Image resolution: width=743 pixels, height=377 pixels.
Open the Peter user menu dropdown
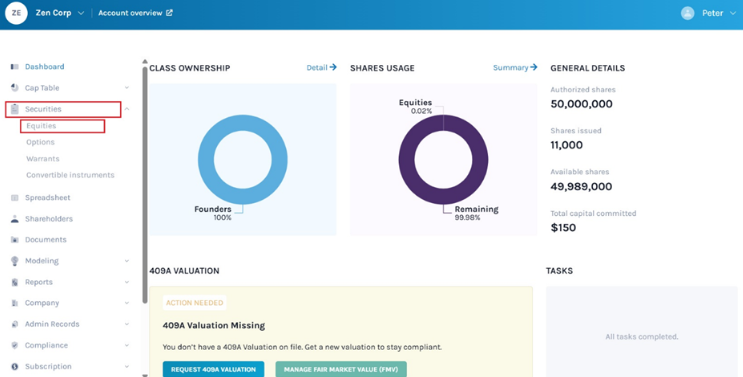coord(733,13)
